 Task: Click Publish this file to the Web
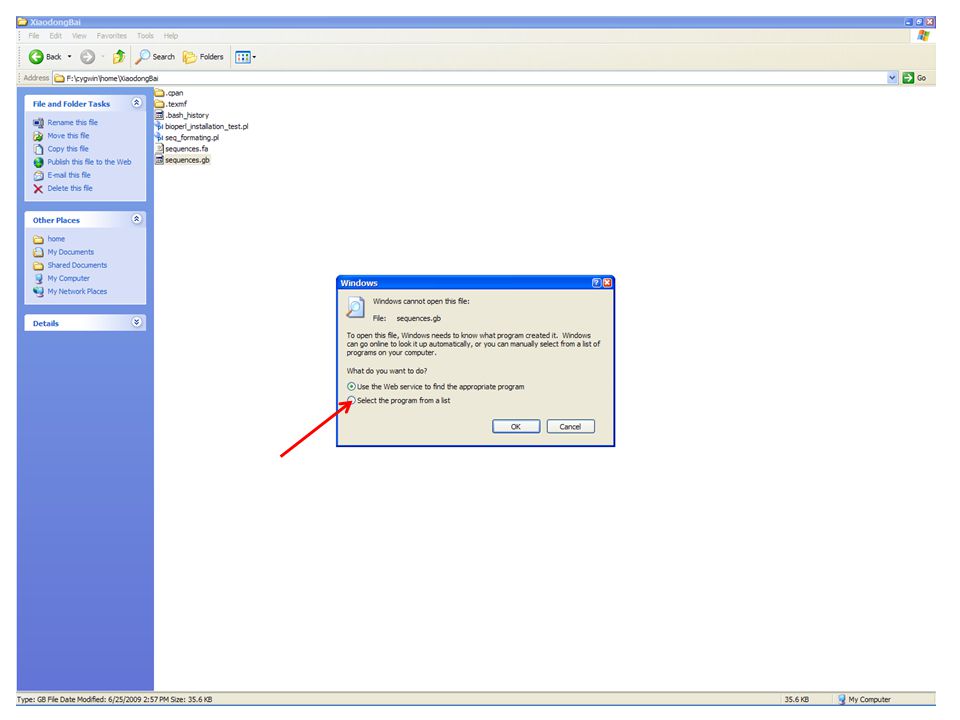(x=89, y=162)
